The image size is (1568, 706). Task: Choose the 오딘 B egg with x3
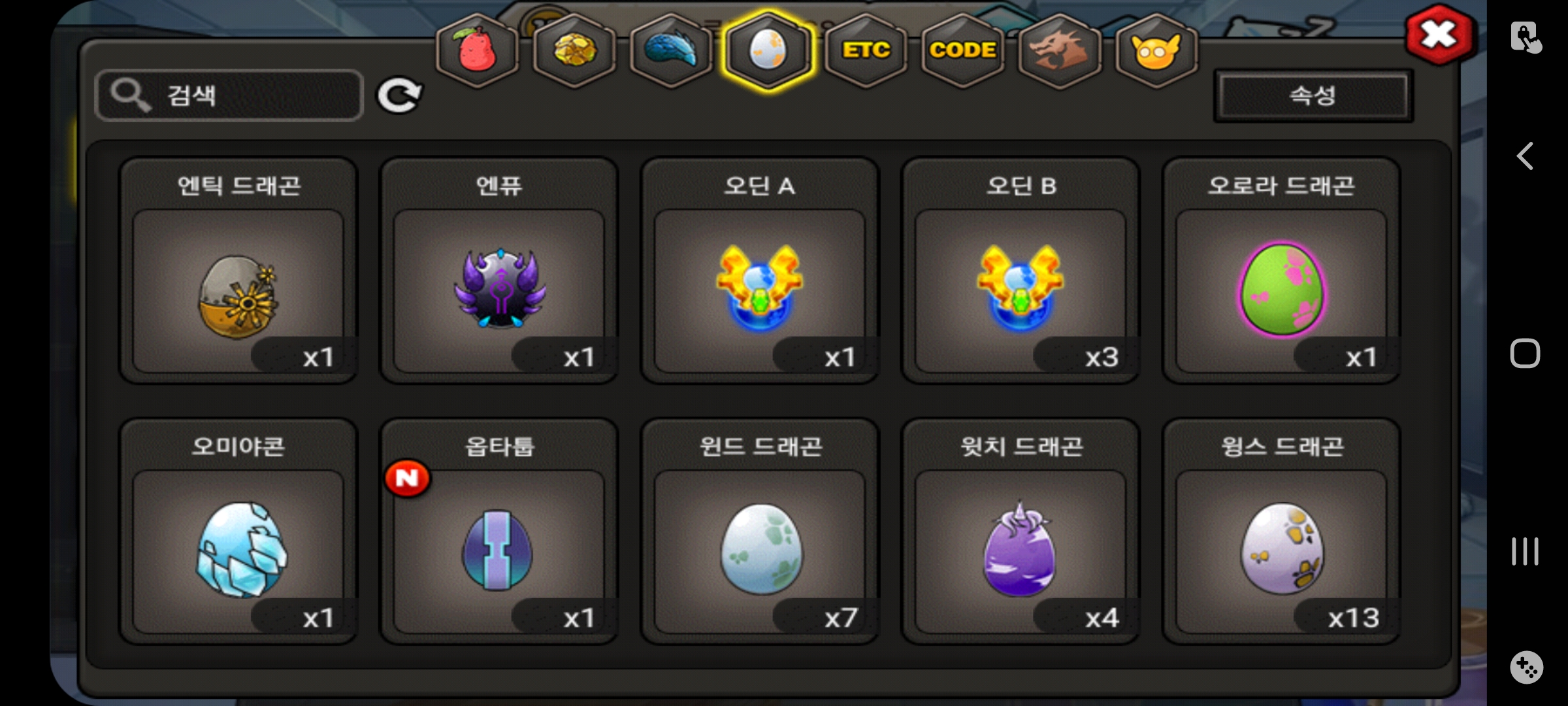point(1021,270)
